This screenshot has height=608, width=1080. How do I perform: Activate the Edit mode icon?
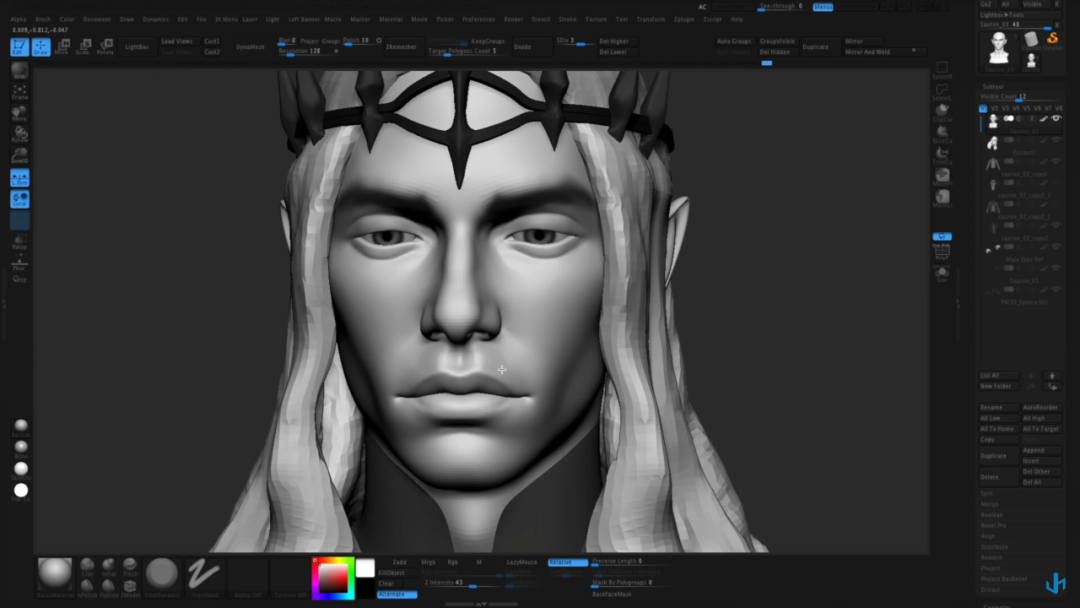coord(19,47)
